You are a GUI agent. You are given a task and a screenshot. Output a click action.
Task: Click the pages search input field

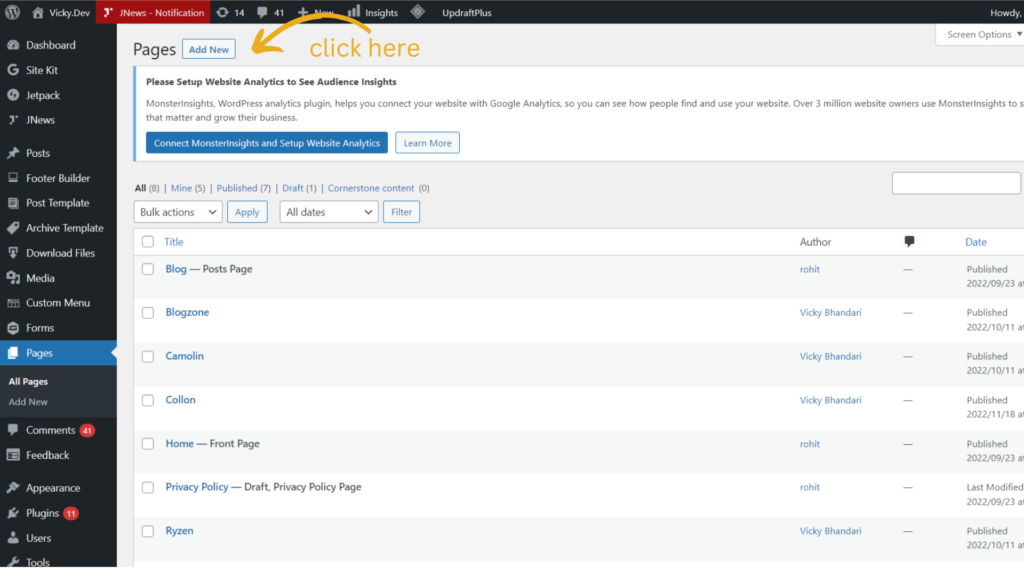coord(956,184)
